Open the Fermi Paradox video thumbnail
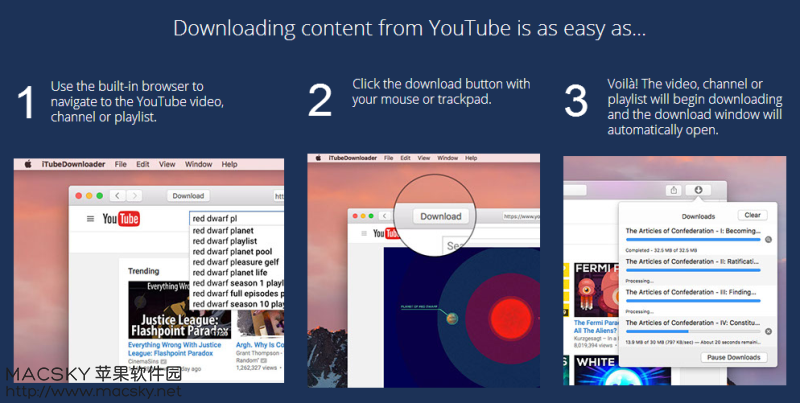Screen dimensions: 800x403 pos(596,290)
